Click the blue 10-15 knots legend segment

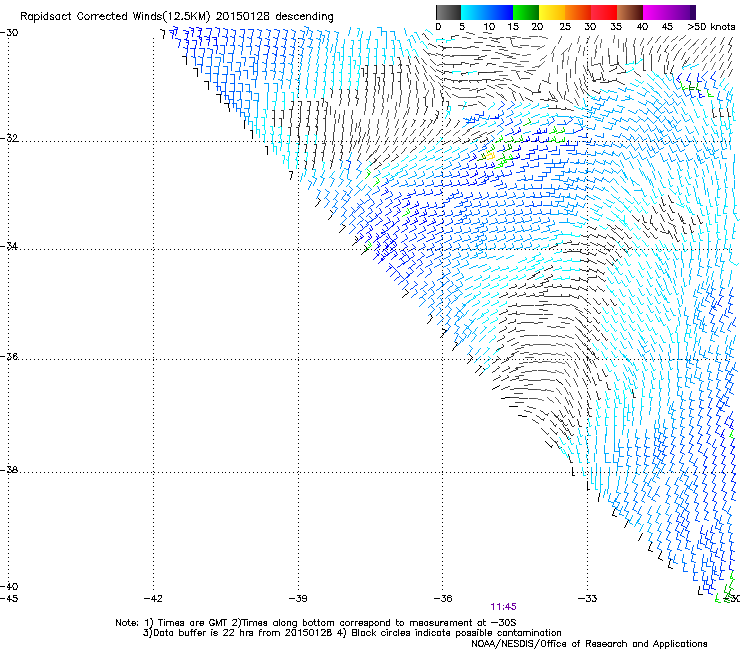tap(500, 12)
